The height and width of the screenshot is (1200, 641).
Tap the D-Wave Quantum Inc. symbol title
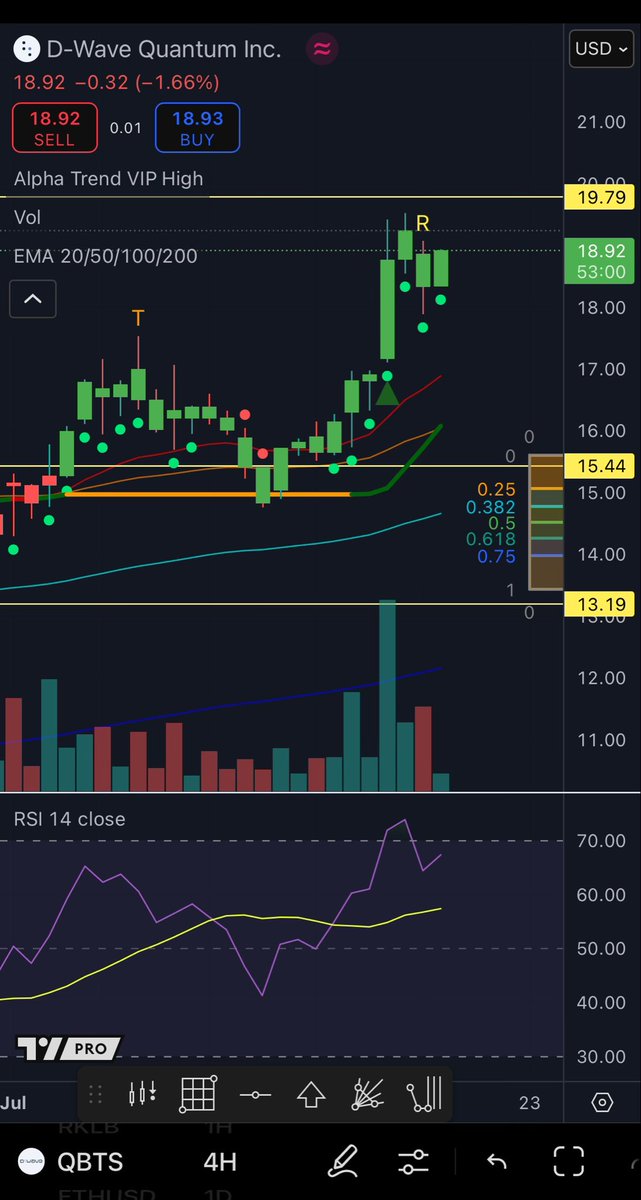165,48
